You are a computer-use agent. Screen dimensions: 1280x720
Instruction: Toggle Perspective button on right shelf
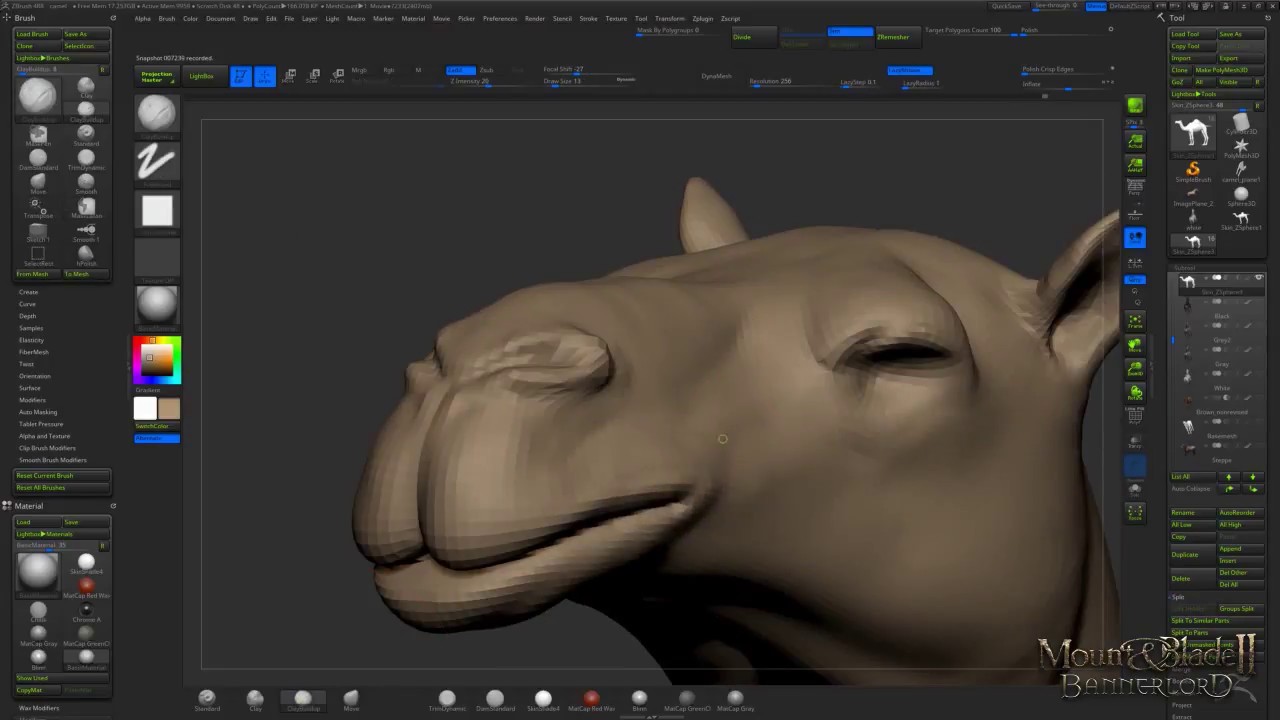click(1135, 190)
